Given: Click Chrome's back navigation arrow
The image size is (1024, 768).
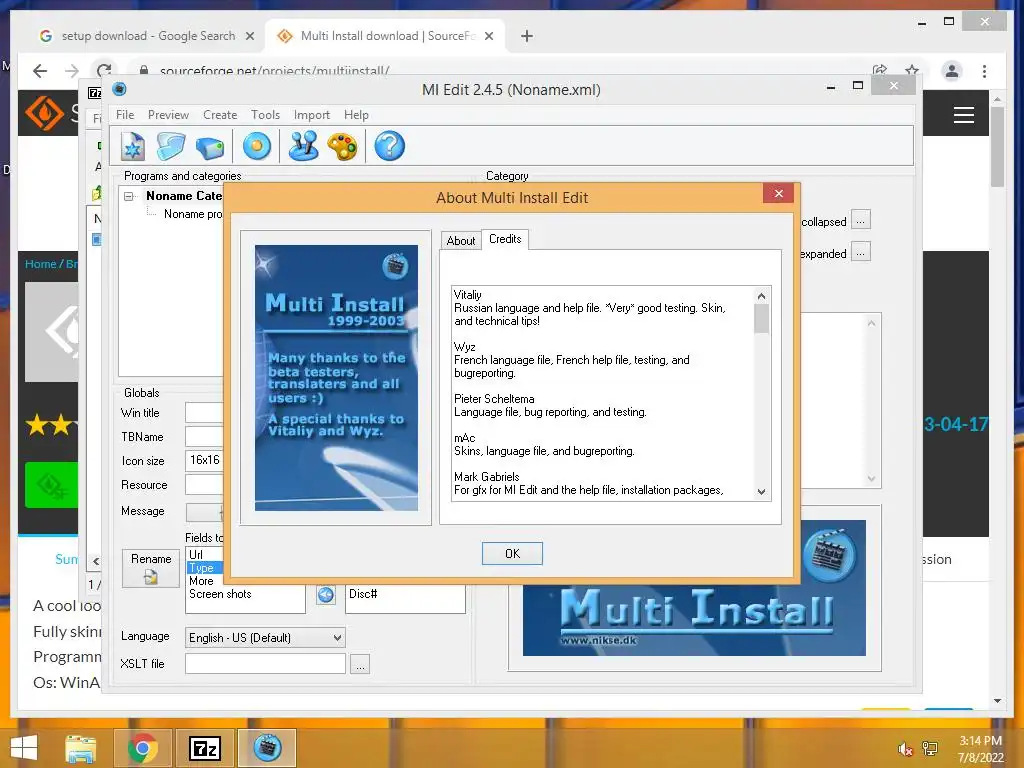Looking at the screenshot, I should tap(40, 71).
